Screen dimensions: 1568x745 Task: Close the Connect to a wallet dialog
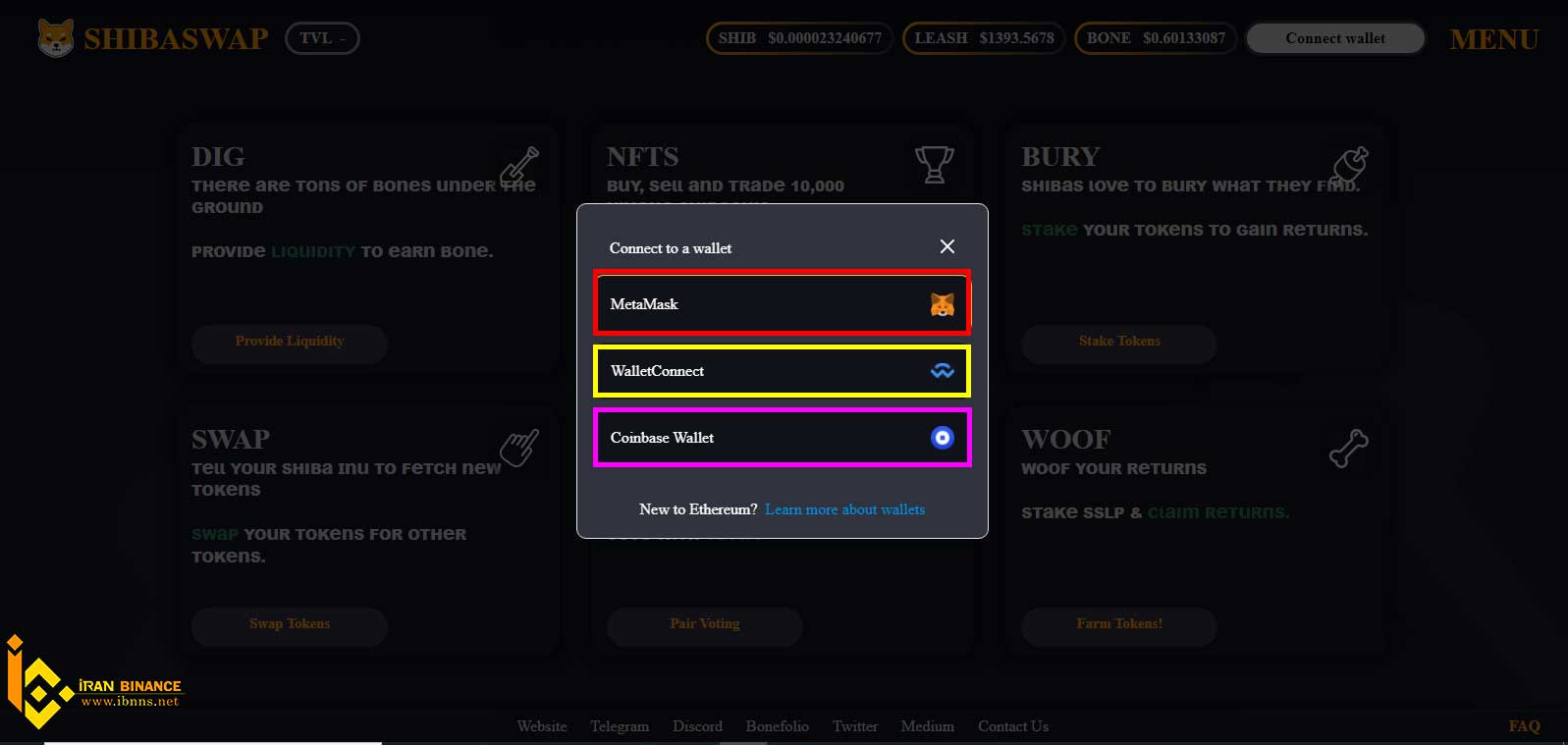tap(946, 246)
